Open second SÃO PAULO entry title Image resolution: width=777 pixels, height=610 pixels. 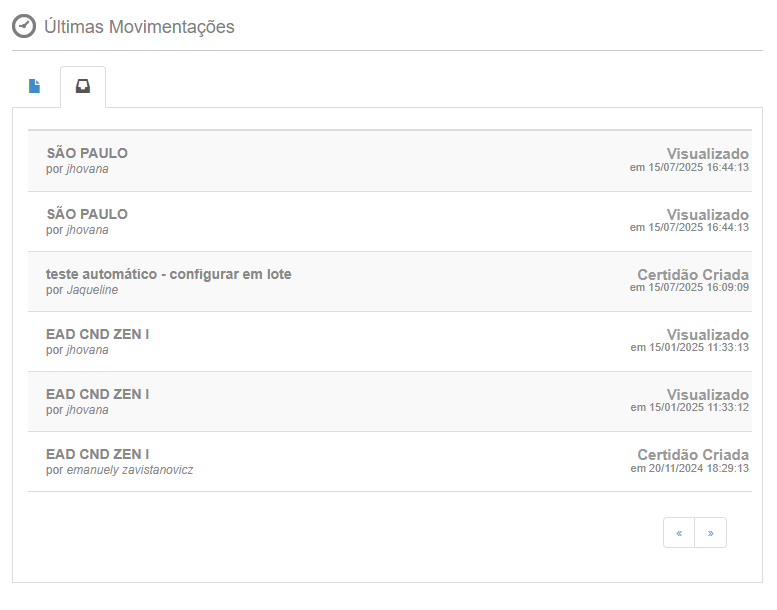pyautogui.click(x=87, y=214)
